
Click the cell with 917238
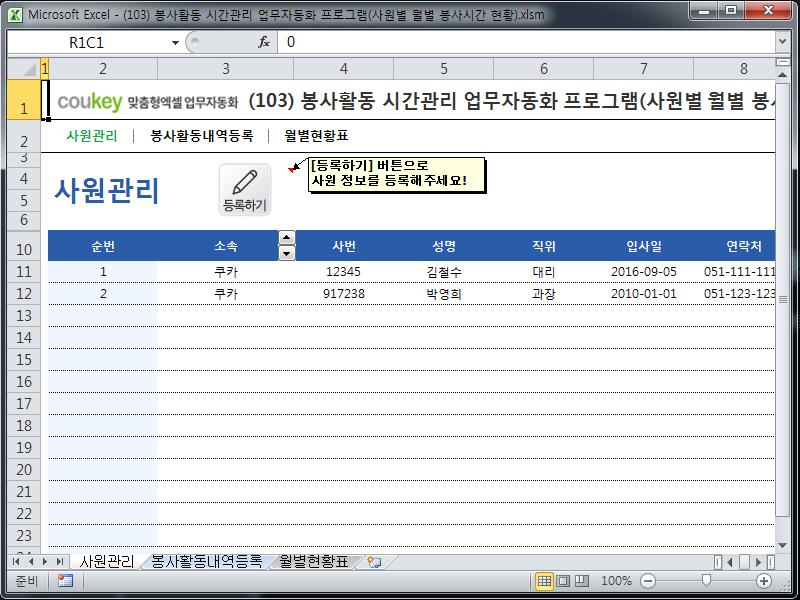[x=344, y=294]
